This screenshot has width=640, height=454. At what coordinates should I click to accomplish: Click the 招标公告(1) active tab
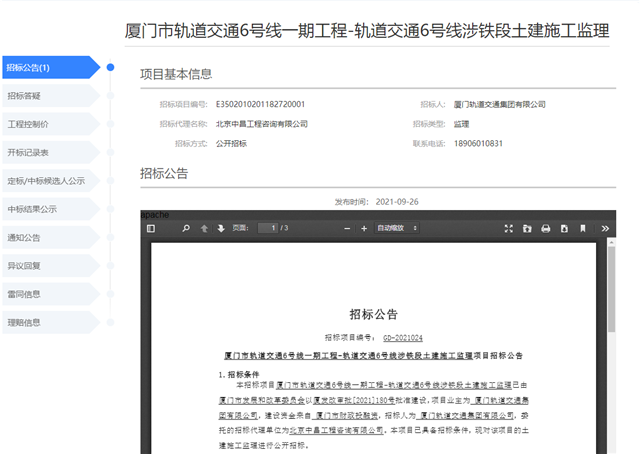pyautogui.click(x=48, y=68)
